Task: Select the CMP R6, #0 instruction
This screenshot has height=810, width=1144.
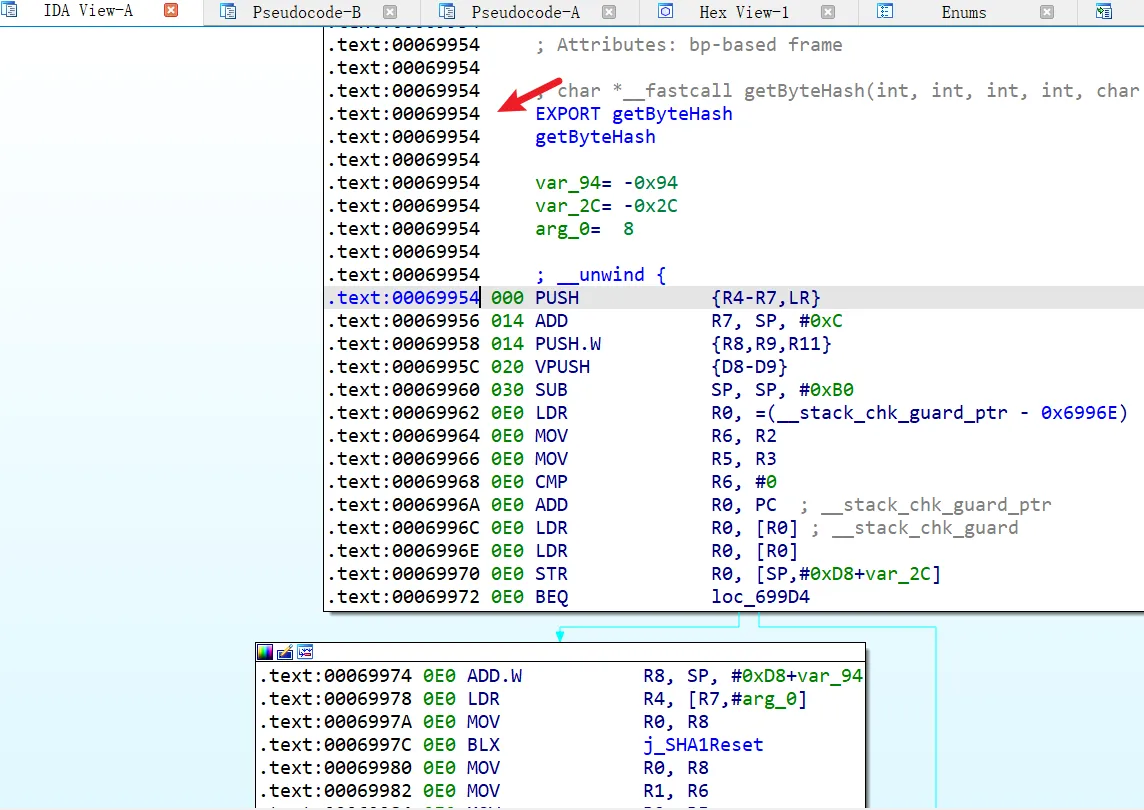Action: pos(656,482)
